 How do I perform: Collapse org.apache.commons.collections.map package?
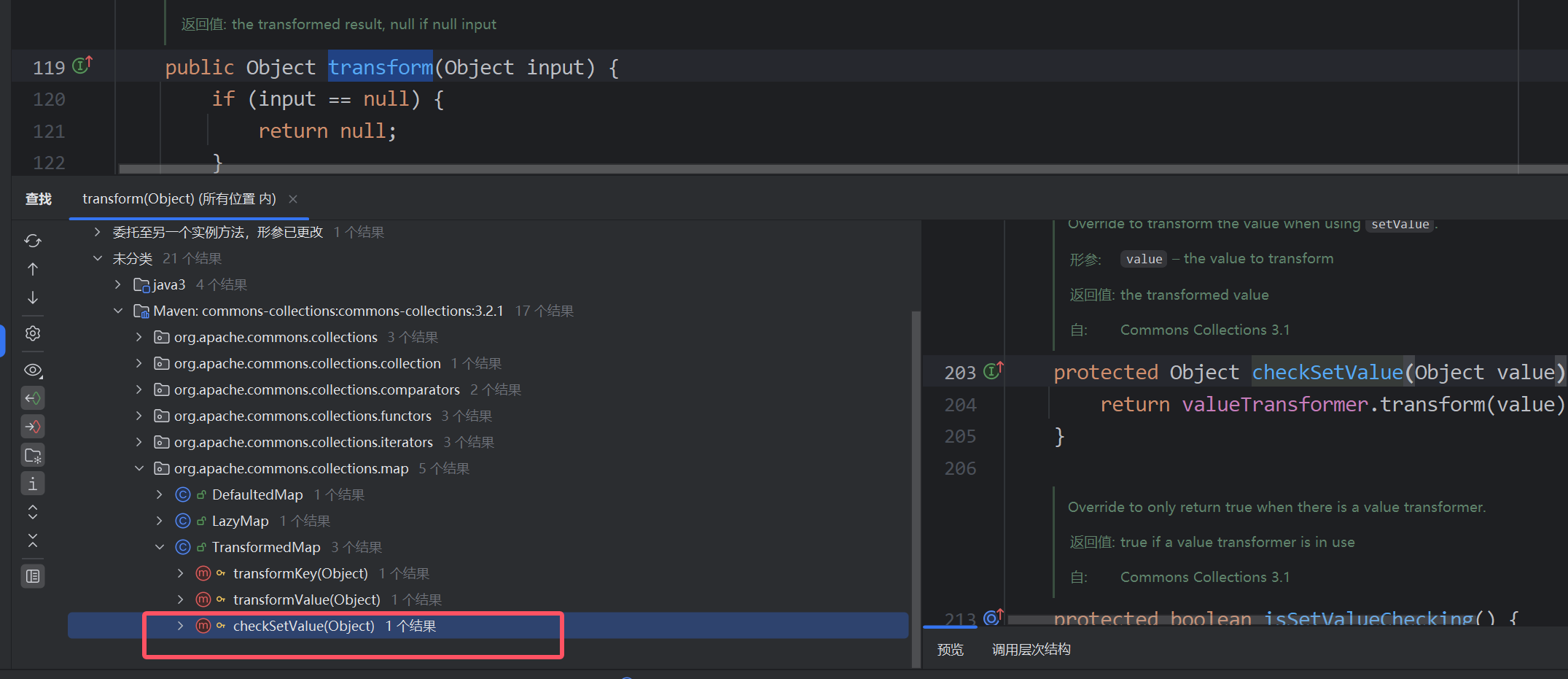(139, 468)
